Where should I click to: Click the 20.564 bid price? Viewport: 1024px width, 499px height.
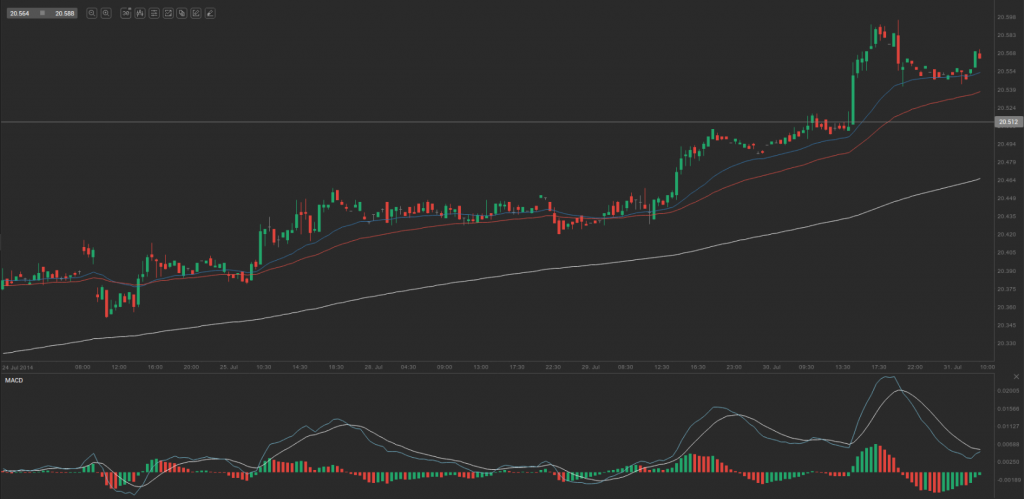coord(19,14)
